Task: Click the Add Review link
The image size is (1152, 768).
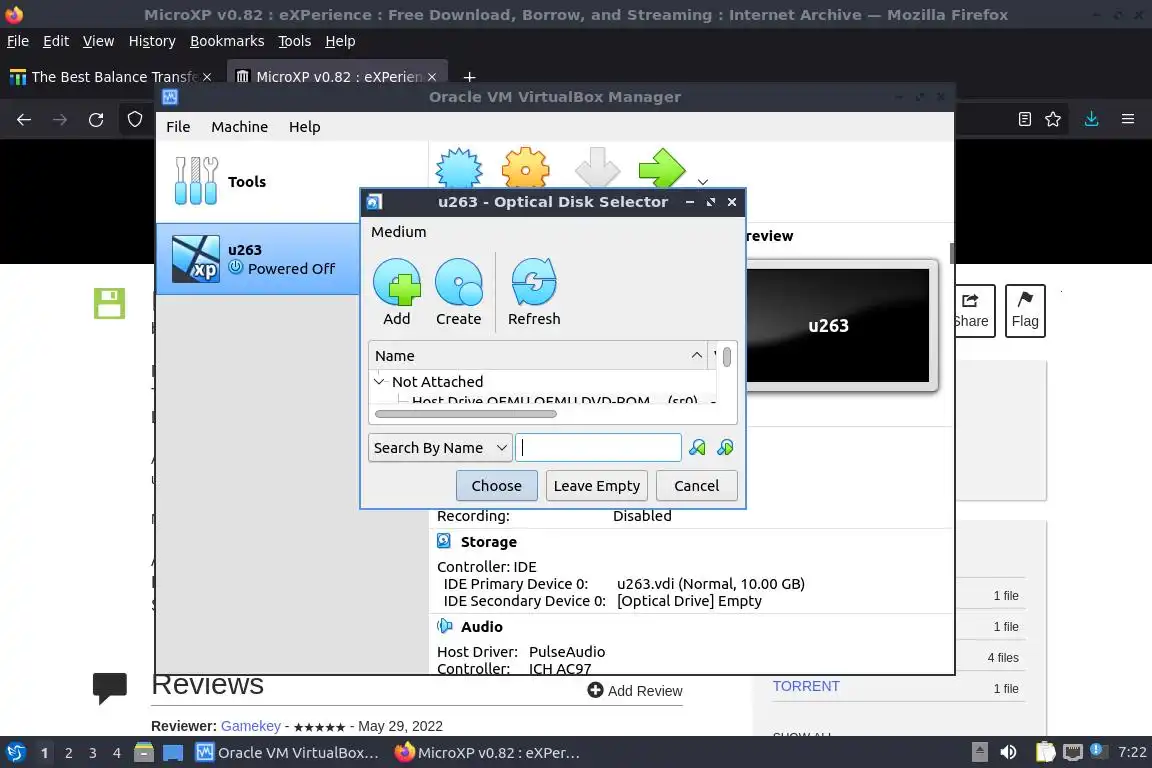Action: pyautogui.click(x=635, y=691)
